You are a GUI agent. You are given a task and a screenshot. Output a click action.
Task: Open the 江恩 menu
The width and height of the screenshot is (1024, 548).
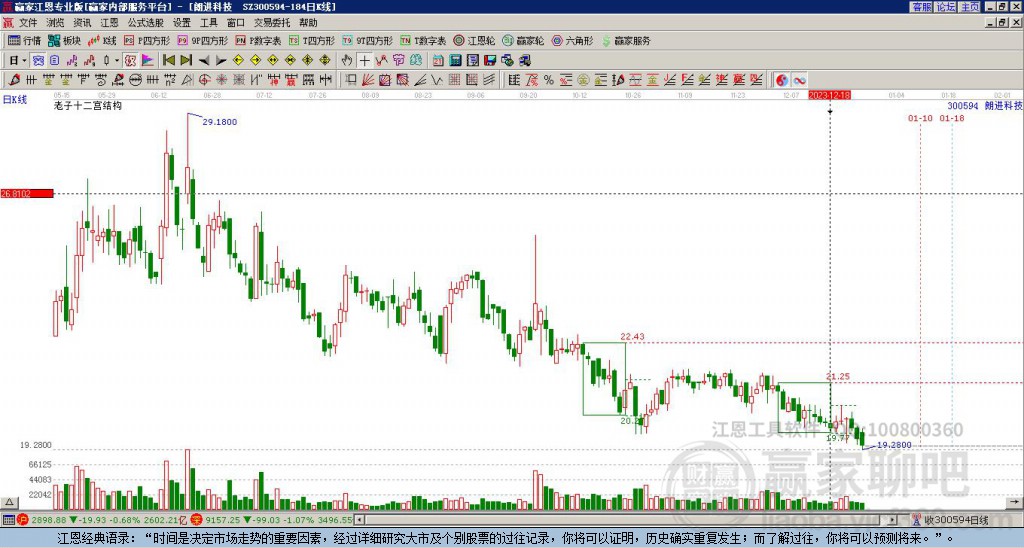110,23
